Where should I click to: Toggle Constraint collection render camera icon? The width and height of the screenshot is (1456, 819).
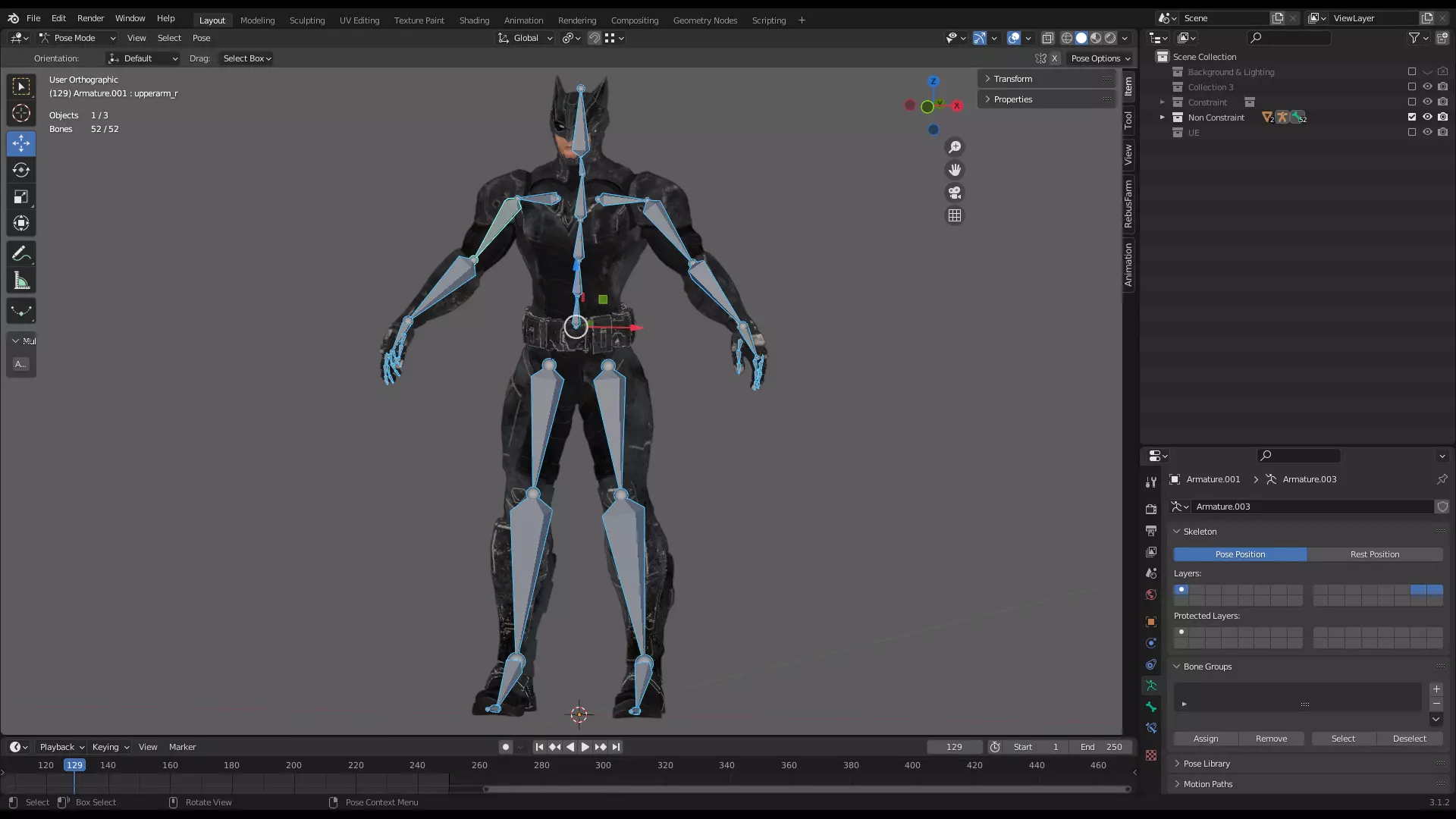point(1442,102)
